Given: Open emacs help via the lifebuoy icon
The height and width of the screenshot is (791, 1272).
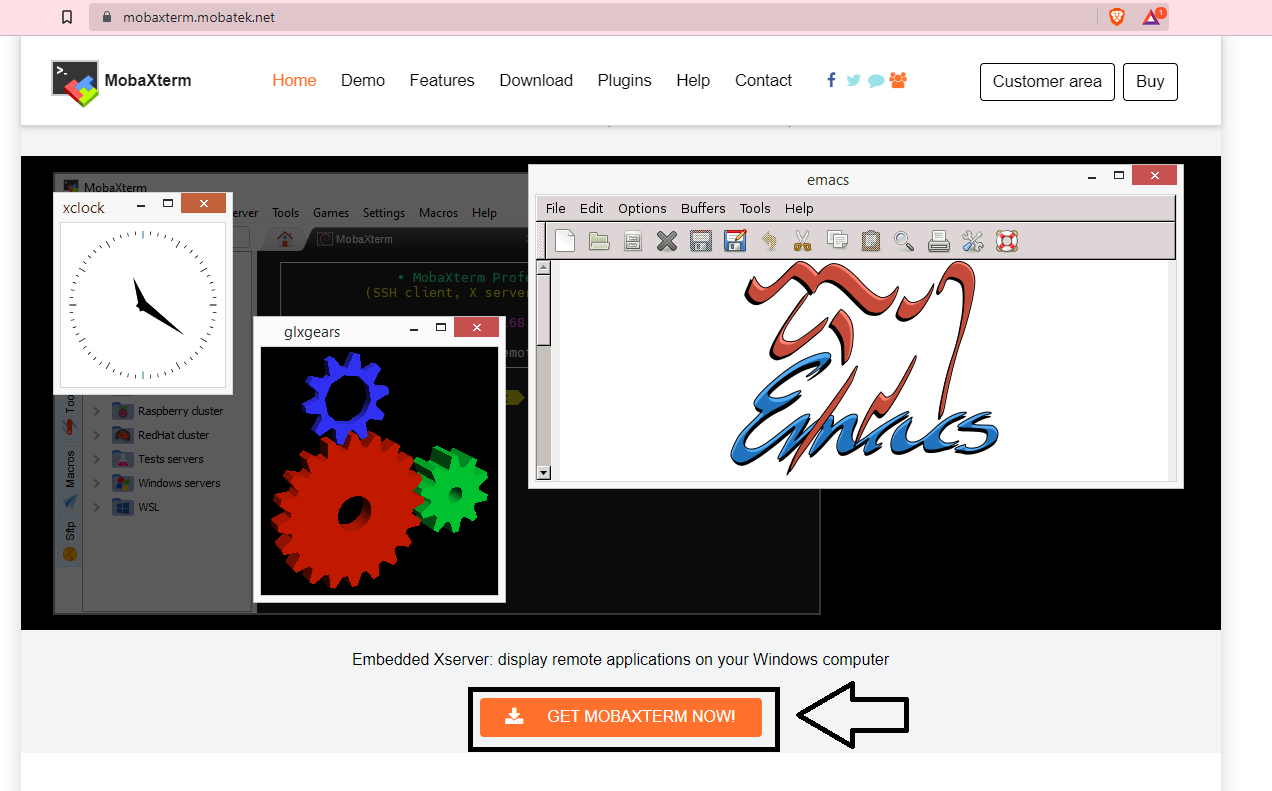Looking at the screenshot, I should (x=1007, y=240).
